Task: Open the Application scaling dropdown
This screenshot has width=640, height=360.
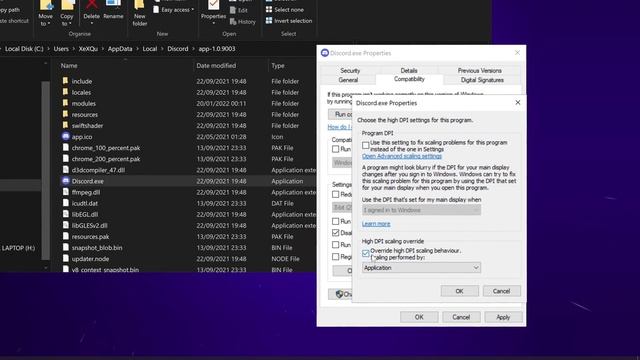Action: 421,268
